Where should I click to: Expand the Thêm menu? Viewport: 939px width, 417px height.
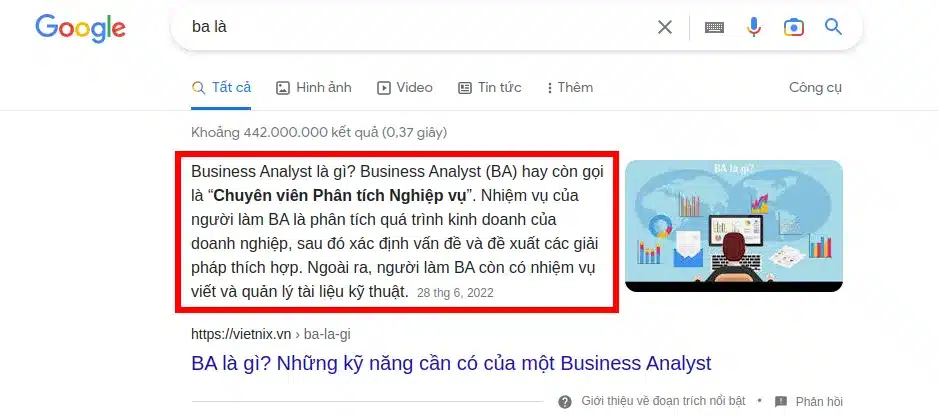570,87
